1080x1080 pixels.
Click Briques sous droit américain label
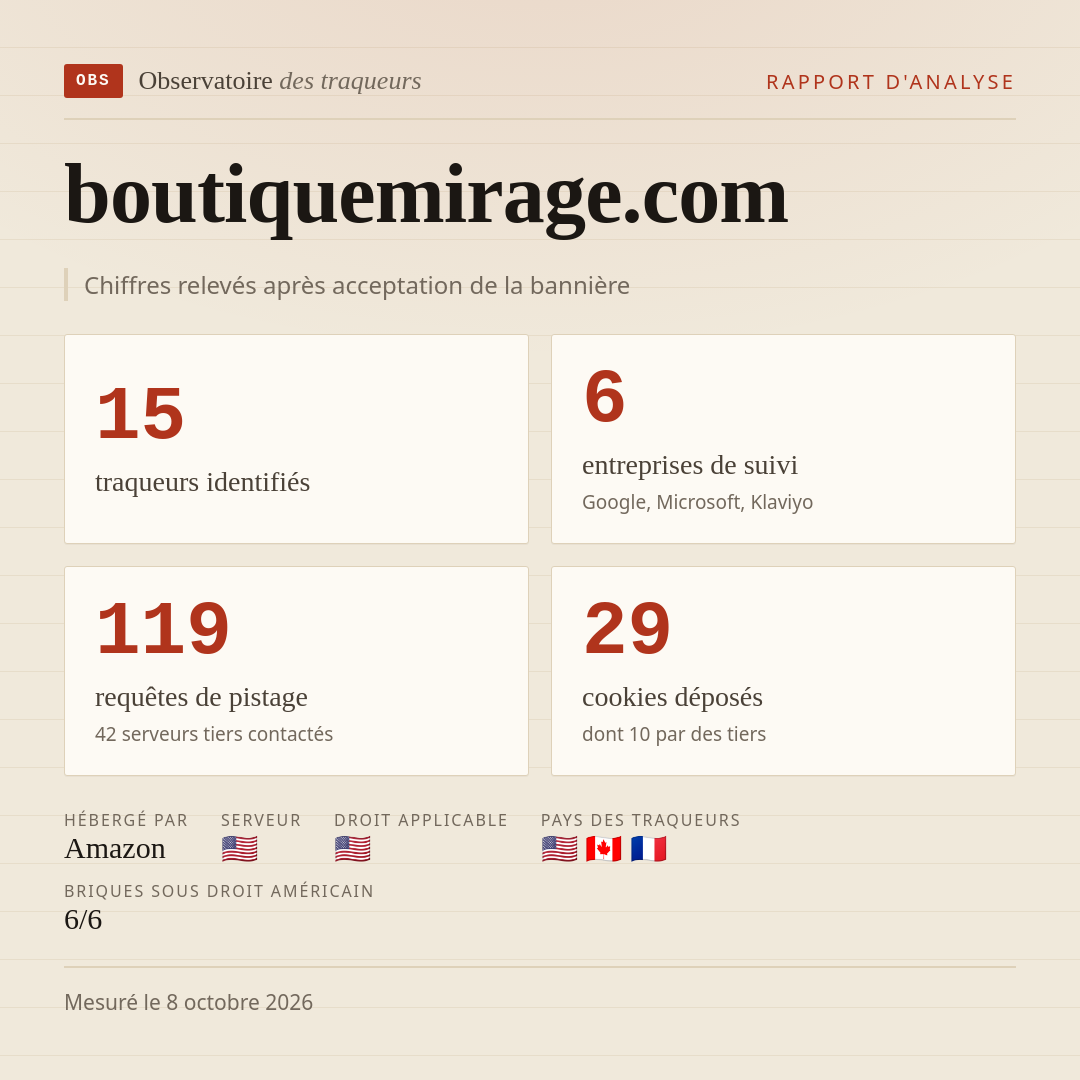[219, 891]
